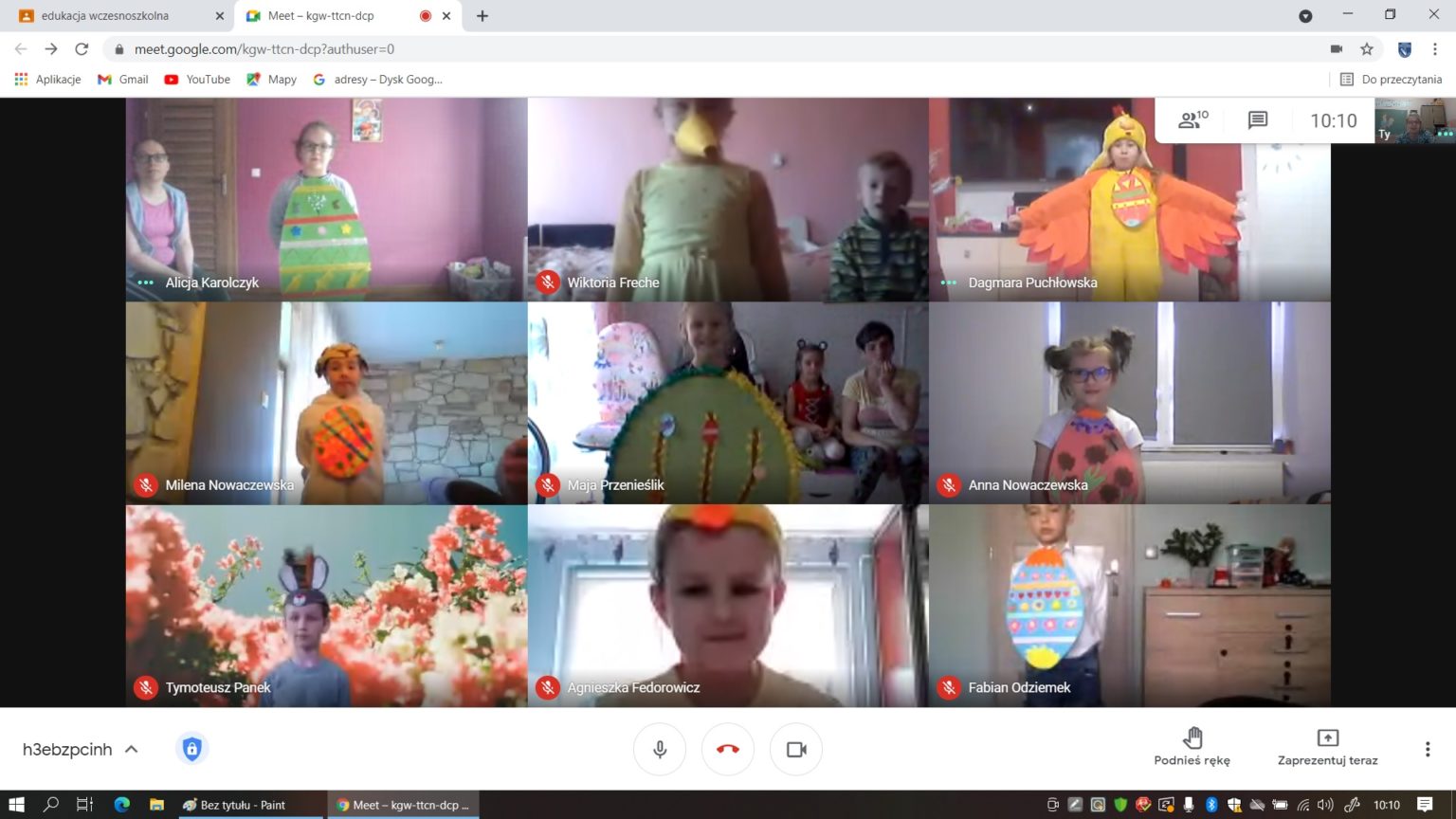The image size is (1456, 819).
Task: Open the adresy – Dysk Google bookmark
Action: pos(377,80)
